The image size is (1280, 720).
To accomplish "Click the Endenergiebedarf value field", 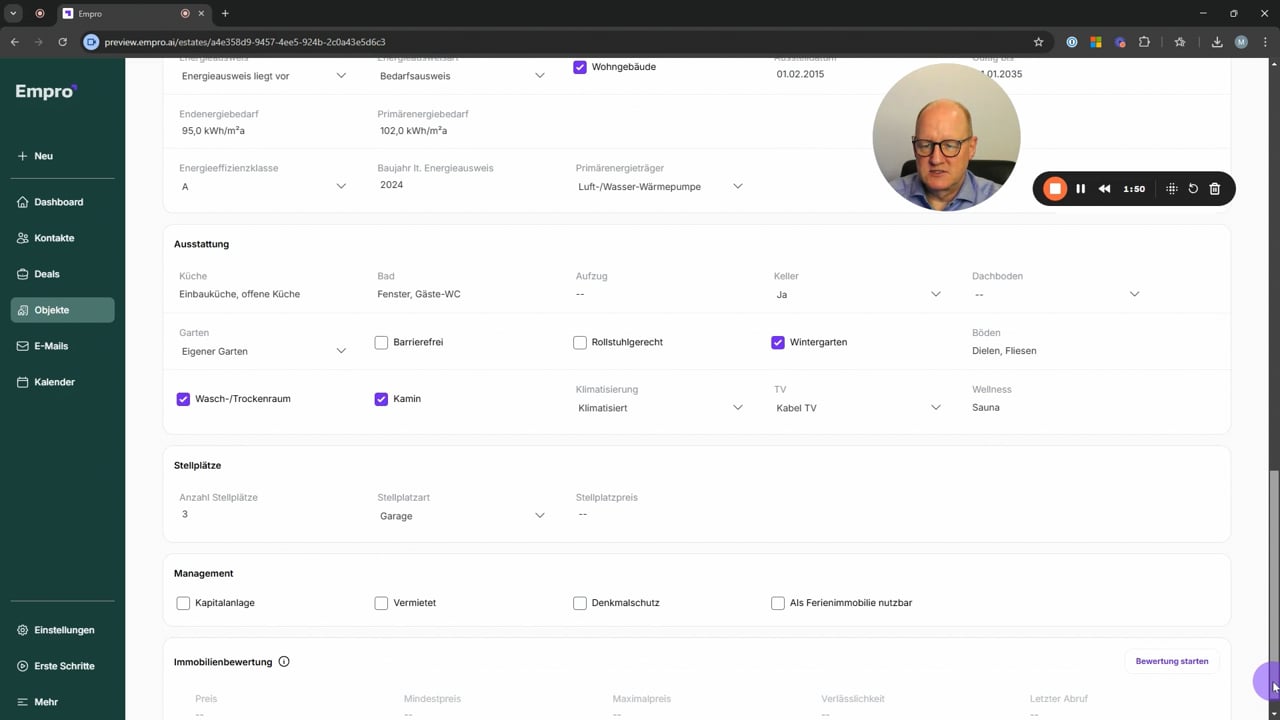I will [x=263, y=131].
